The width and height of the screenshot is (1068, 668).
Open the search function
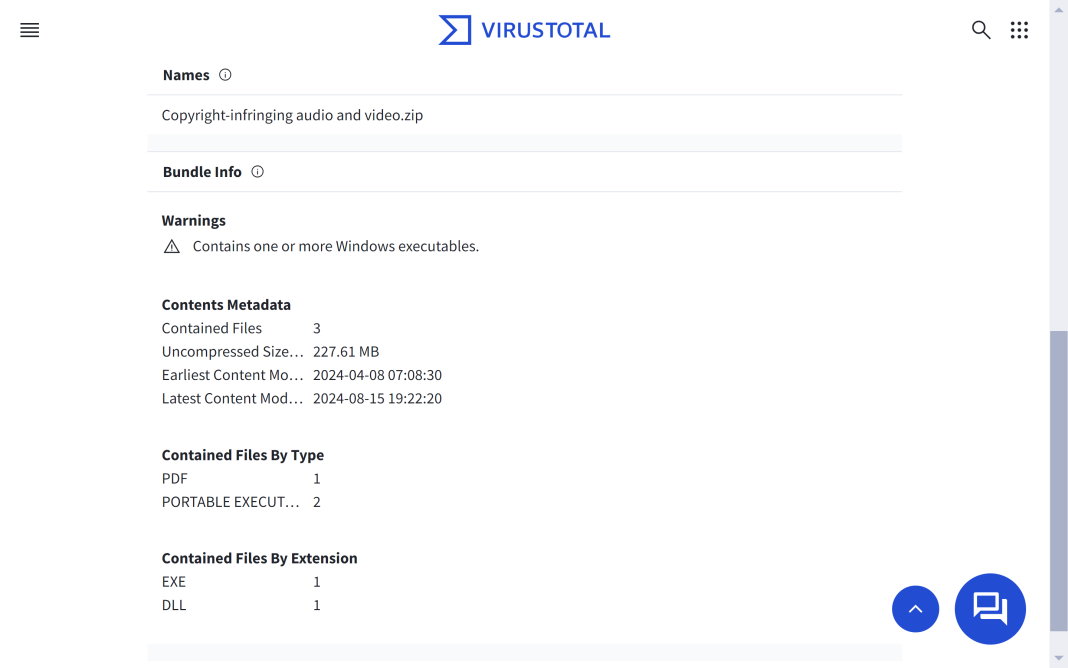(x=981, y=30)
